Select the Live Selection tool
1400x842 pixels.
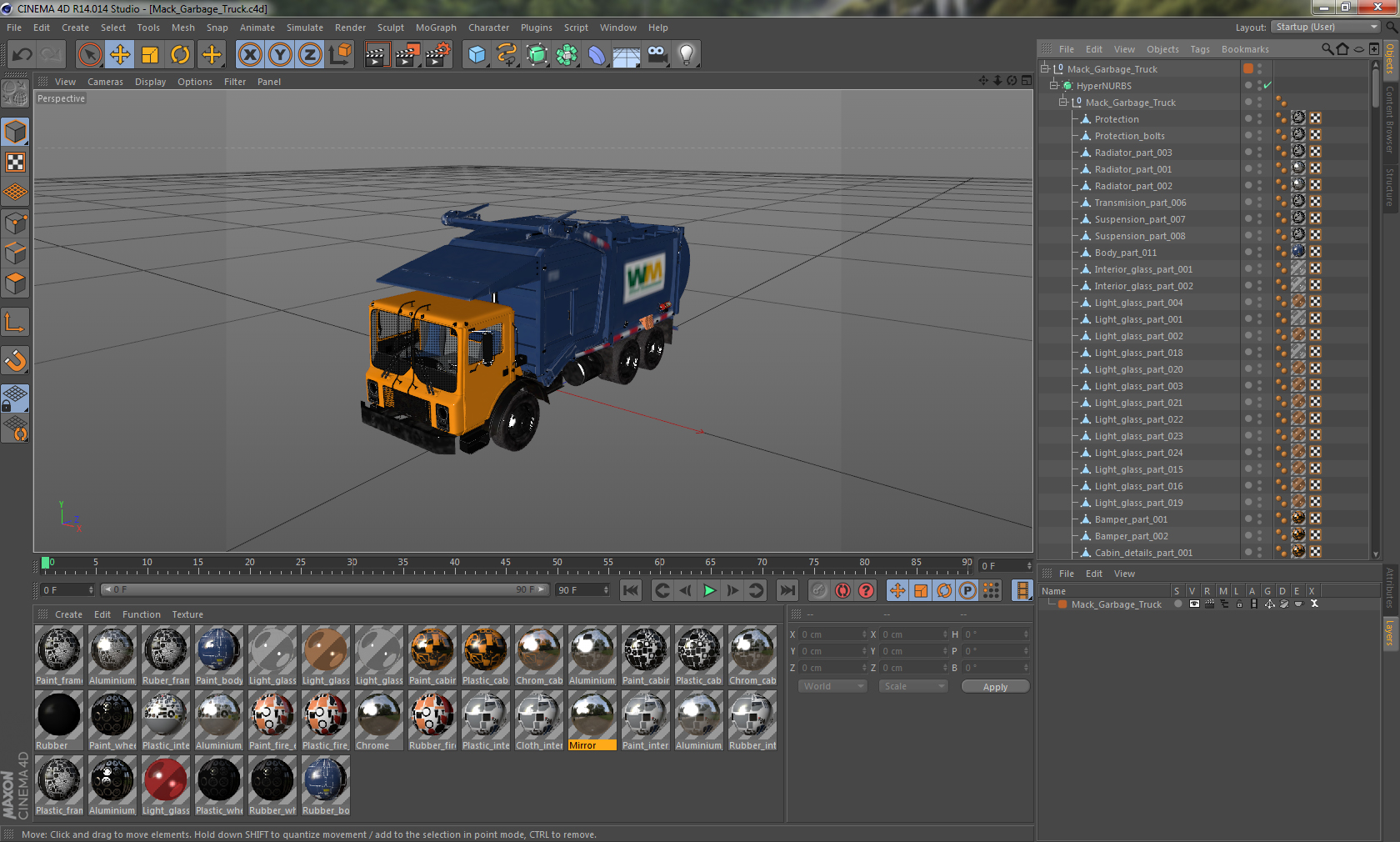coord(89,55)
